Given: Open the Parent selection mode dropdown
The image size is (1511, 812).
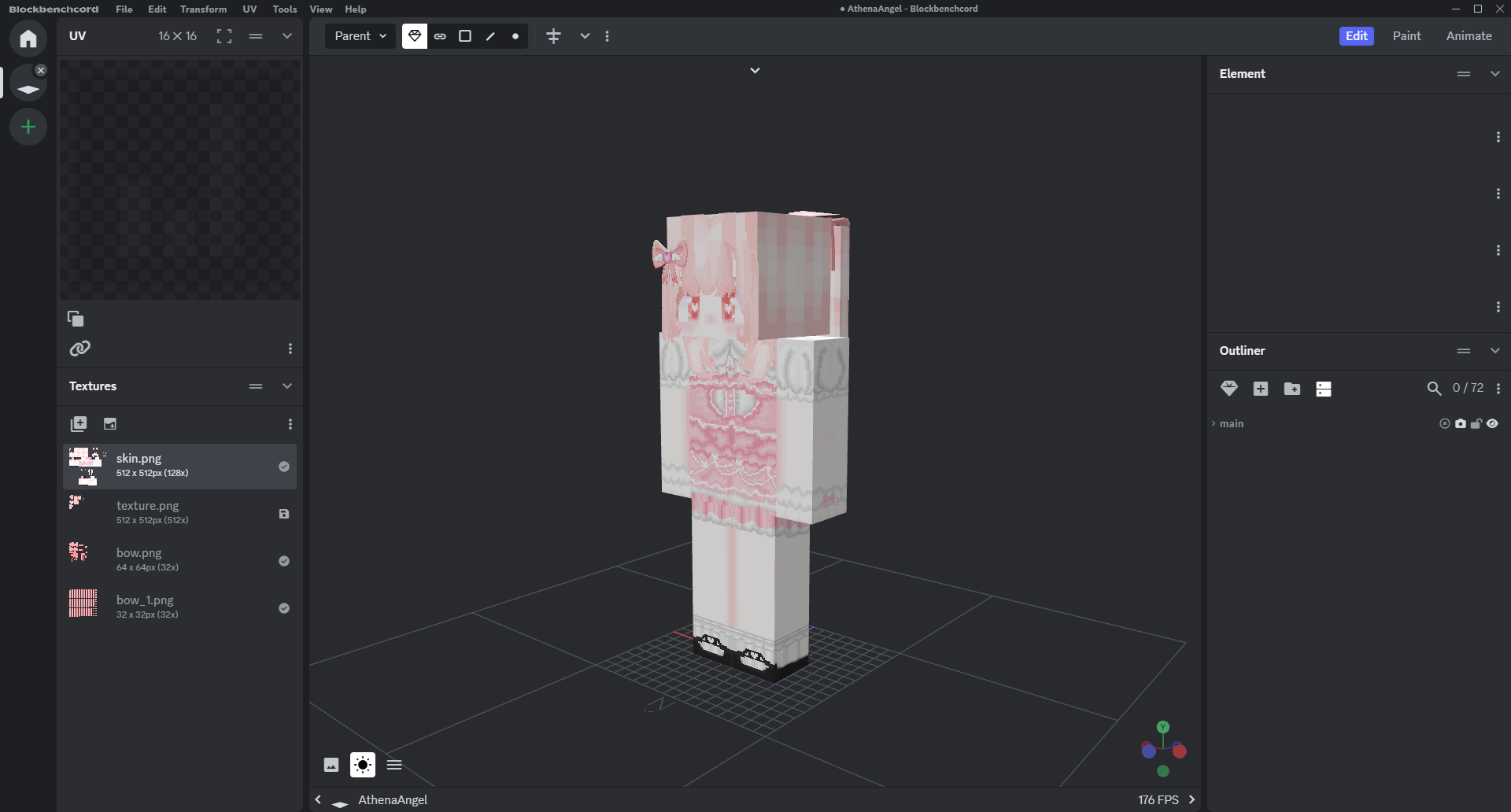Looking at the screenshot, I should tap(360, 36).
